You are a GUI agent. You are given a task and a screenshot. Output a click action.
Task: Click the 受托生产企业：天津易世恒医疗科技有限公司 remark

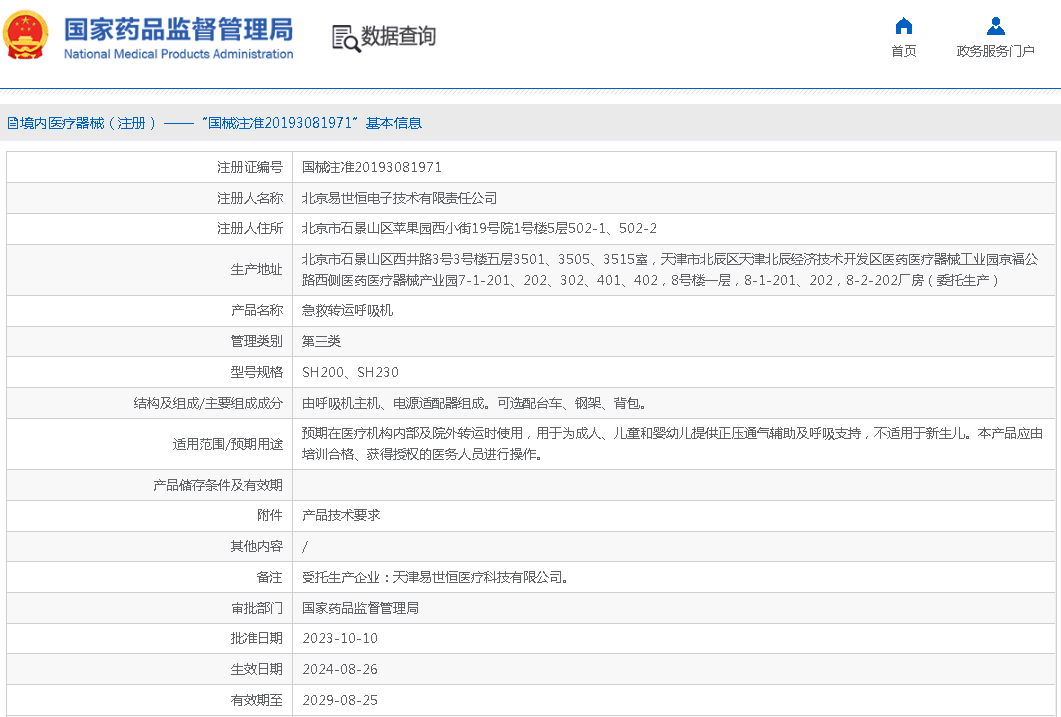pos(435,577)
